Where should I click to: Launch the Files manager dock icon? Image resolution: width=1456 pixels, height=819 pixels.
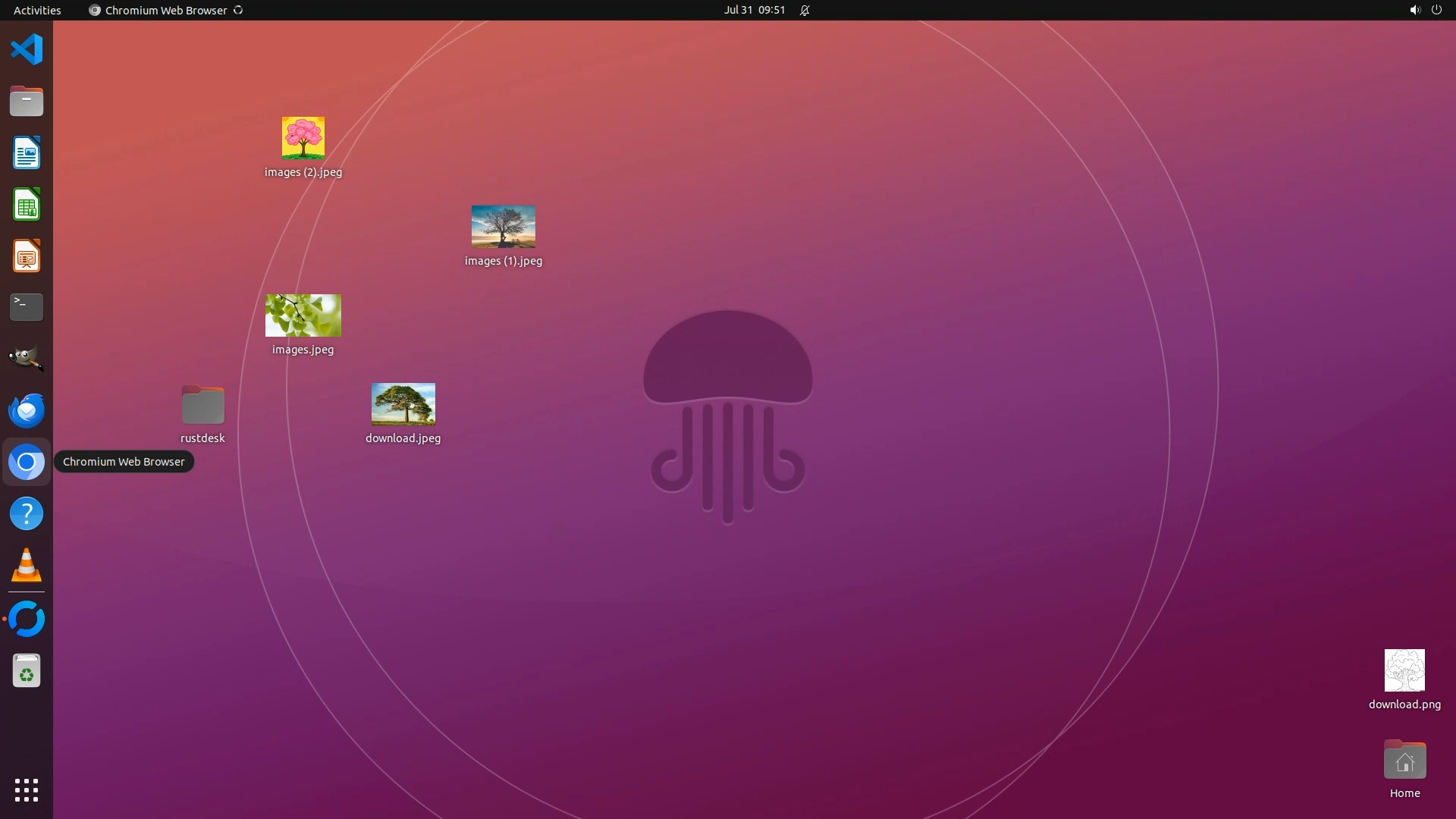[27, 102]
